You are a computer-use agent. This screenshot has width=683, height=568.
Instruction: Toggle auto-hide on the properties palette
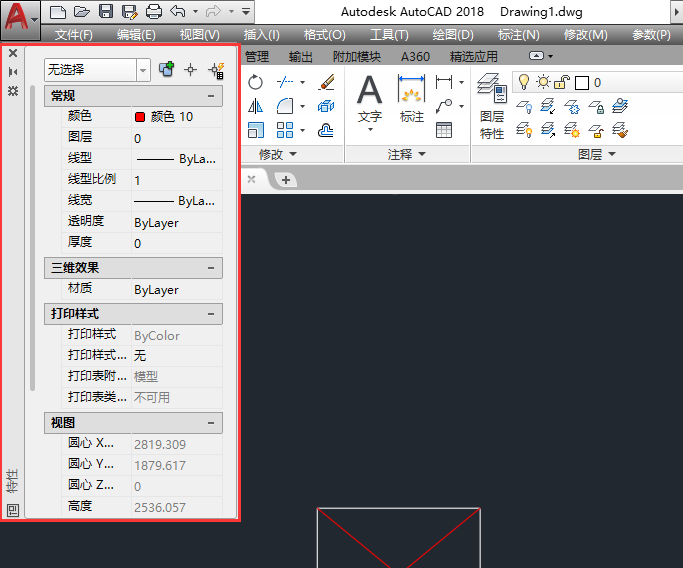pyautogui.click(x=13, y=72)
